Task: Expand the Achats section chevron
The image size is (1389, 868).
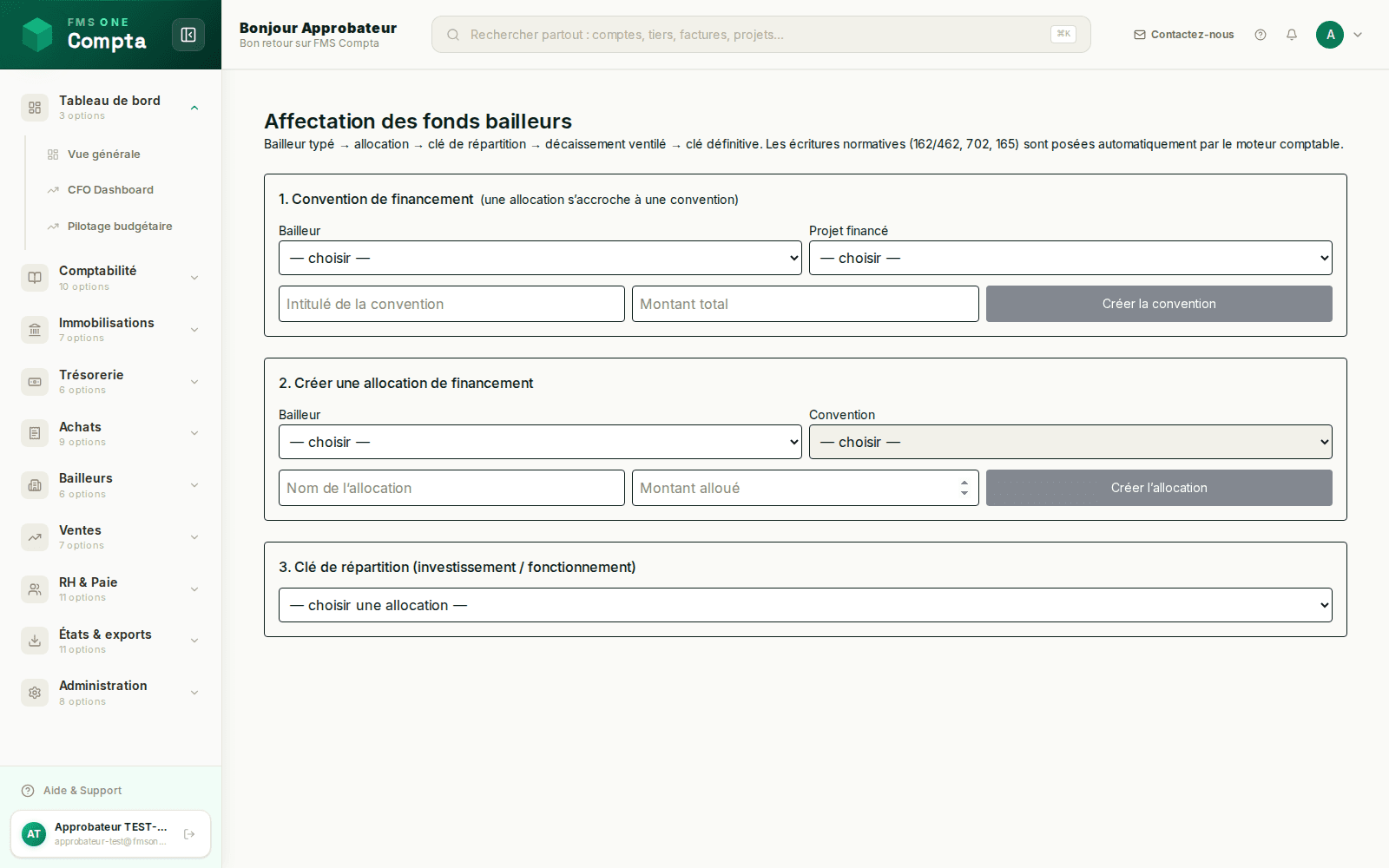Action: 194,433
